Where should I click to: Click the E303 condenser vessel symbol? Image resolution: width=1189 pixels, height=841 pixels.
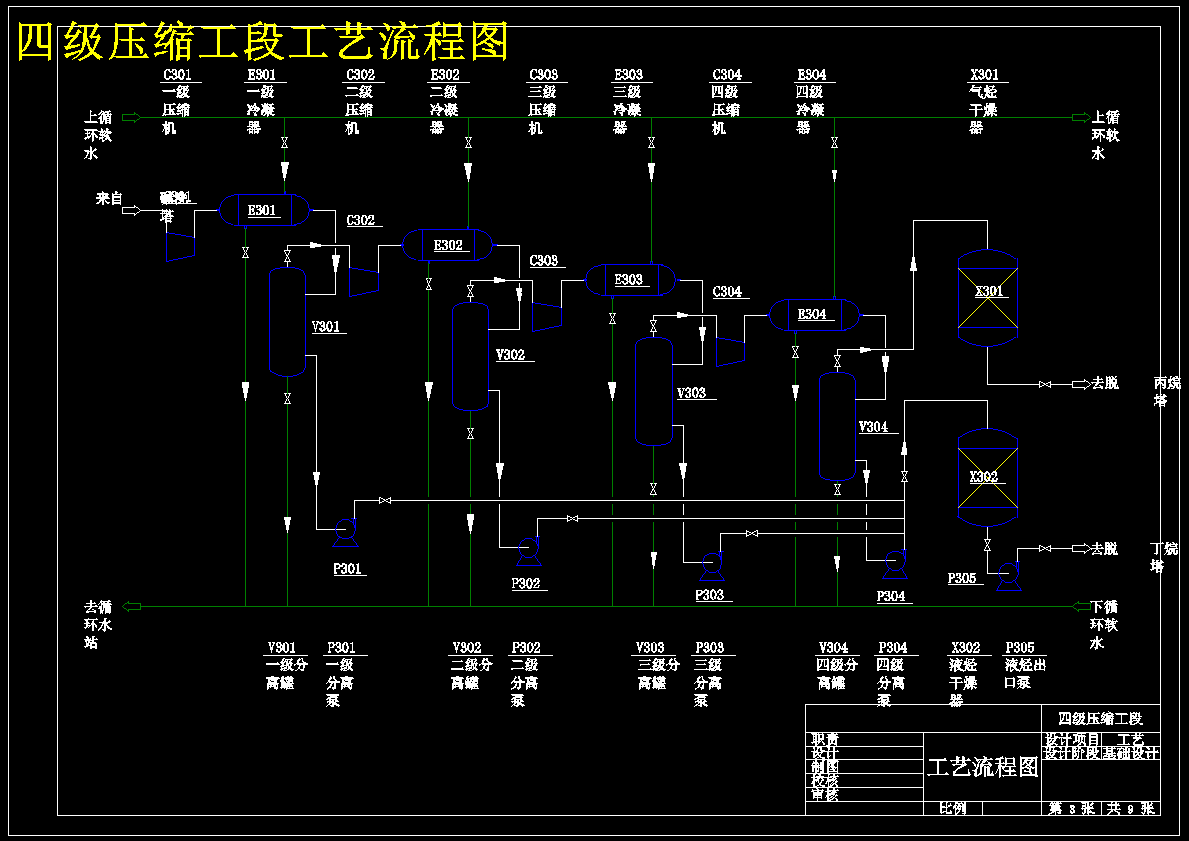click(x=630, y=280)
